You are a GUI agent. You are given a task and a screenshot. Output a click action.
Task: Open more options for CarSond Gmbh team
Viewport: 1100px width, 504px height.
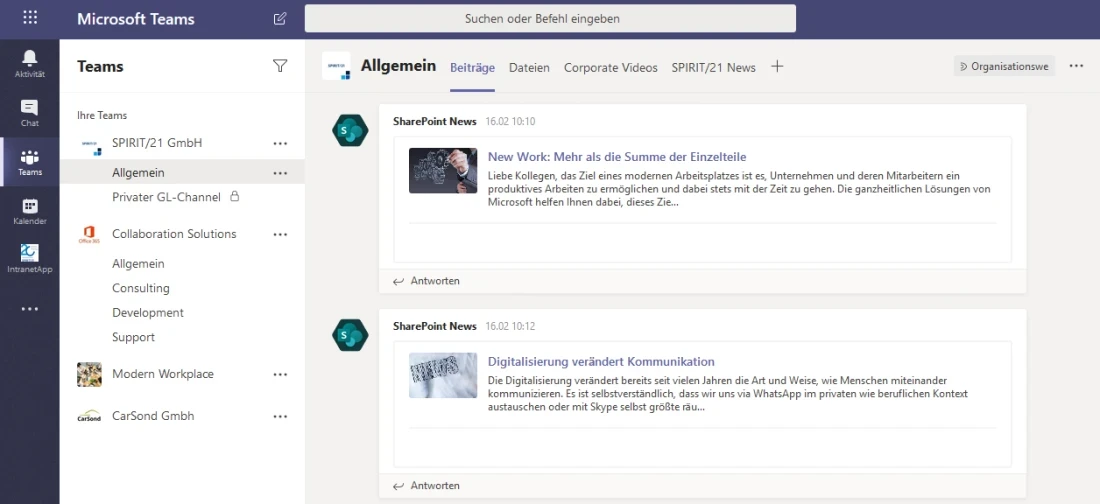[x=280, y=416]
